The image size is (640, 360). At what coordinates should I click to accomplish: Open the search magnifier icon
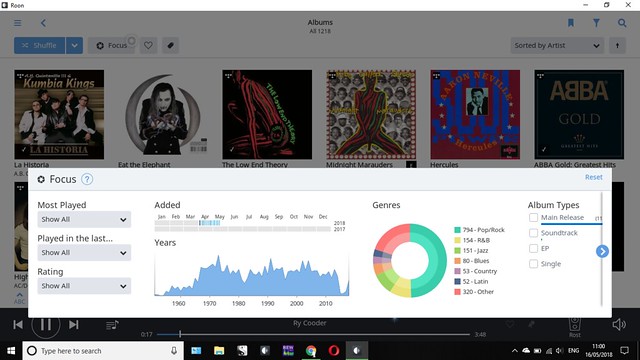pos(622,23)
